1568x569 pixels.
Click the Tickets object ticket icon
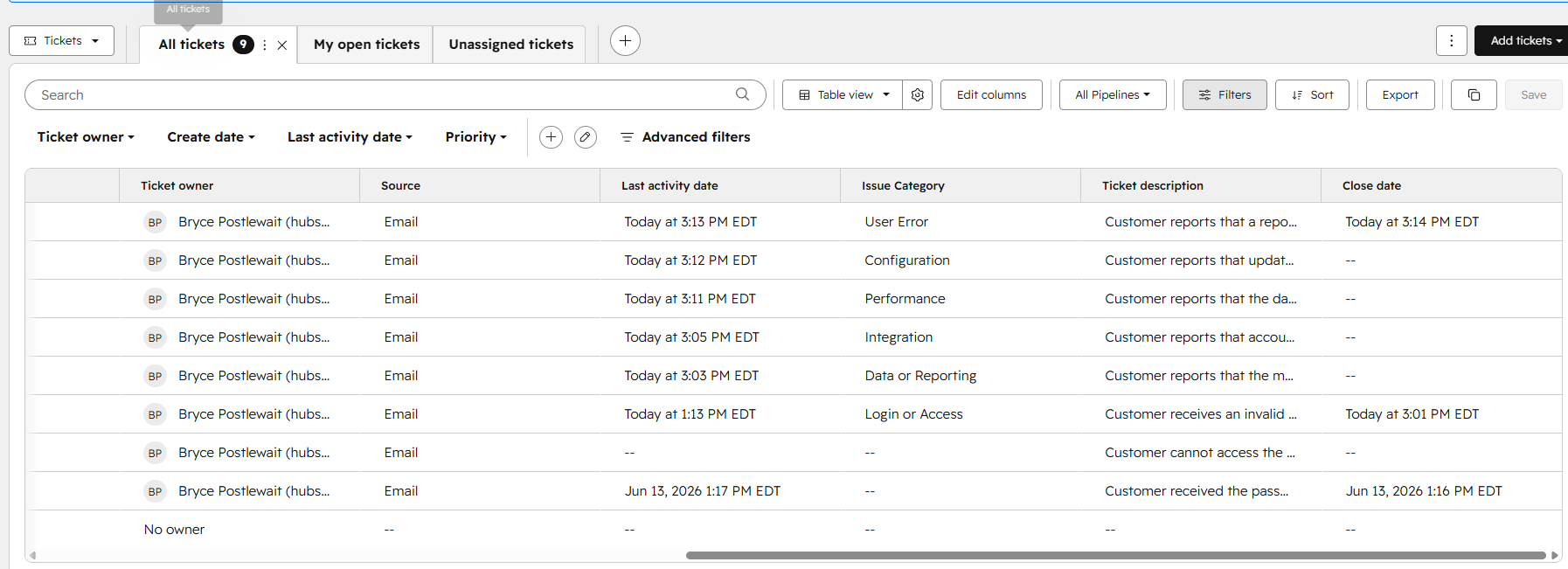pyautogui.click(x=31, y=41)
